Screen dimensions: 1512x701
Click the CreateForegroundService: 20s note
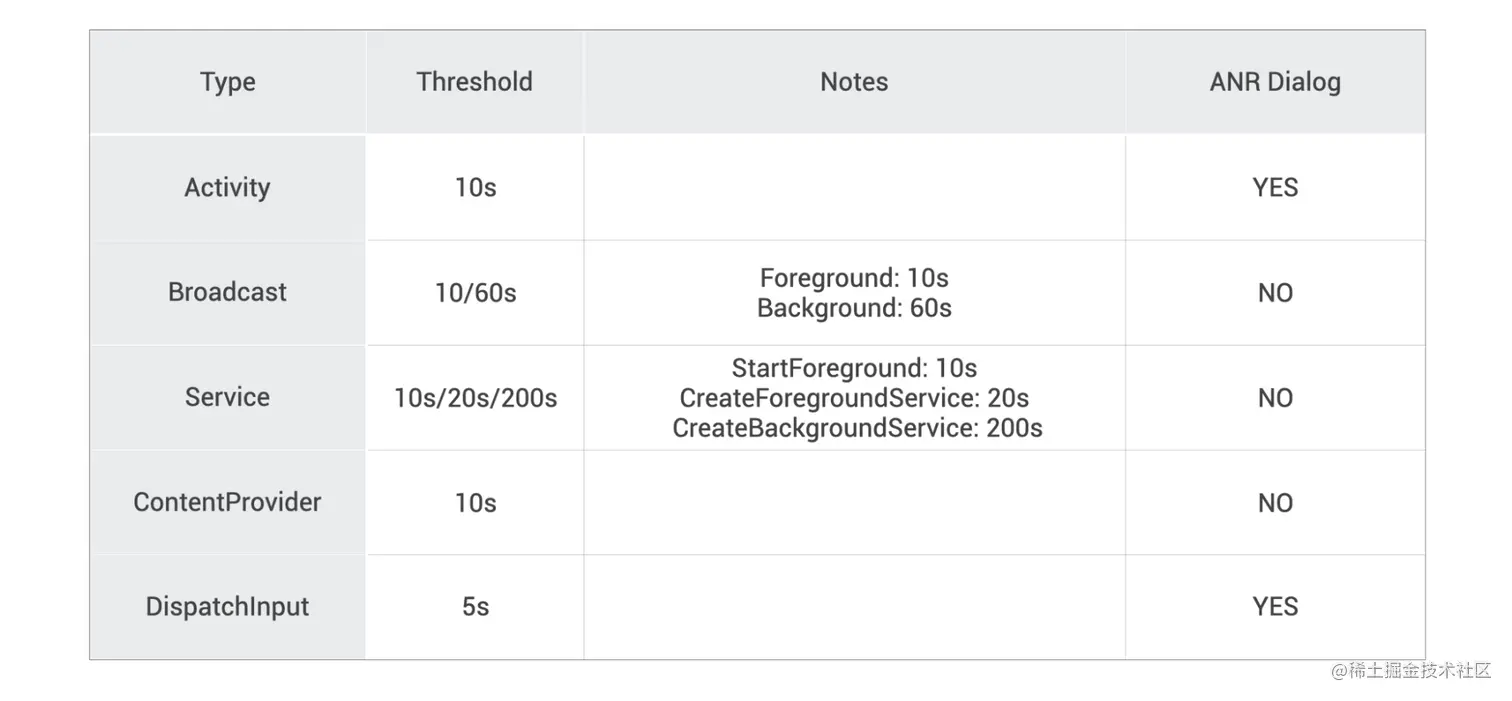click(x=854, y=398)
